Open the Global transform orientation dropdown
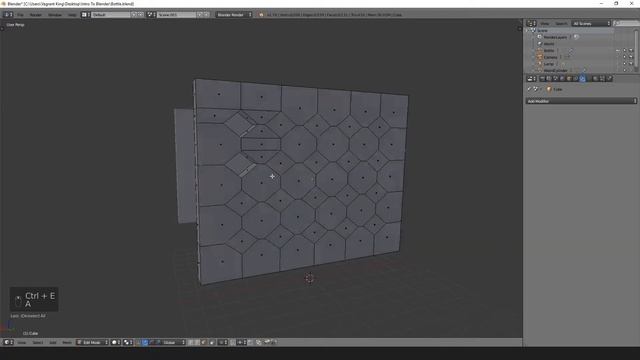This screenshot has width=640, height=360. tap(173, 342)
